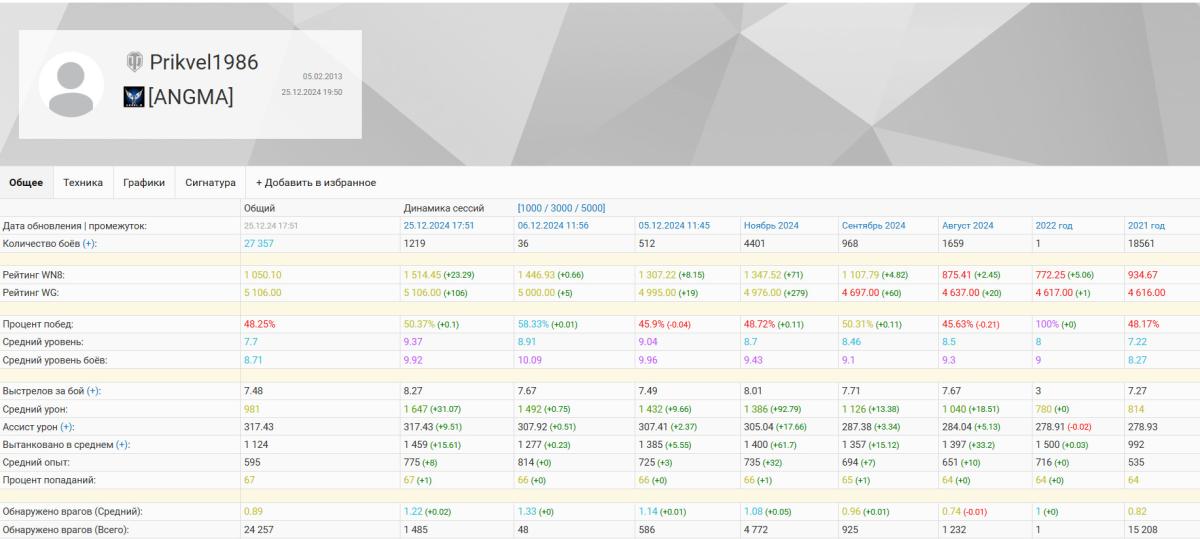Click the gray update date 25.12.24 17:51

(270, 226)
